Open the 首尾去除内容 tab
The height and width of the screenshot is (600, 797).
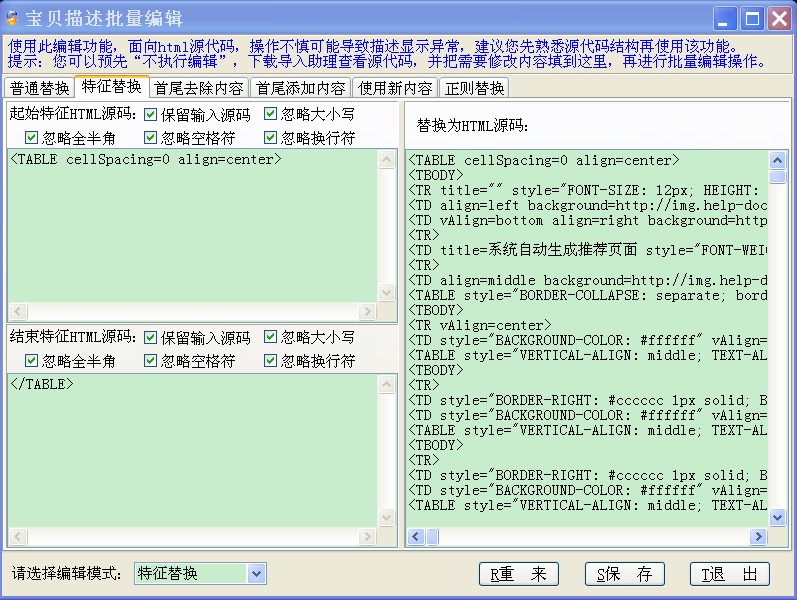pos(198,88)
